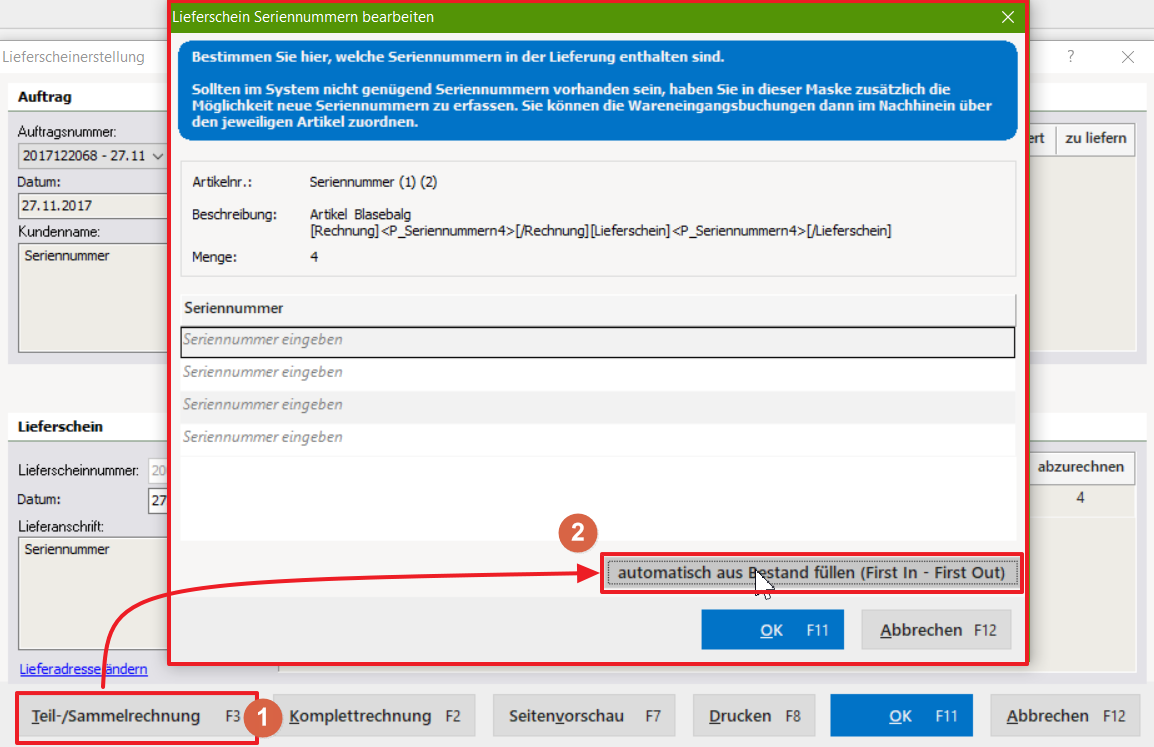
Task: Open the Lieferadresse ändern link
Action: point(83,669)
